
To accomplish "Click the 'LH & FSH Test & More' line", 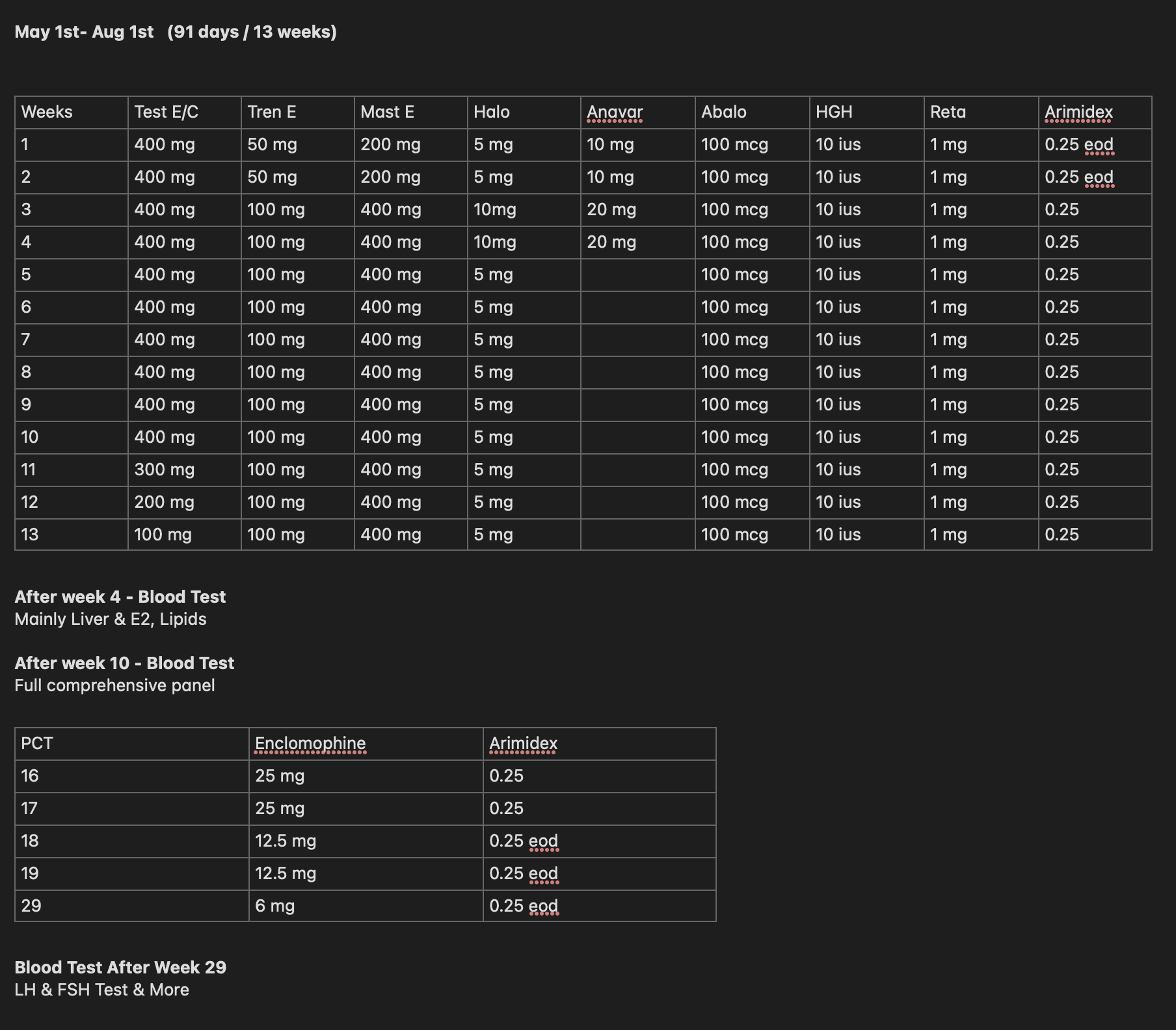I will click(x=101, y=990).
